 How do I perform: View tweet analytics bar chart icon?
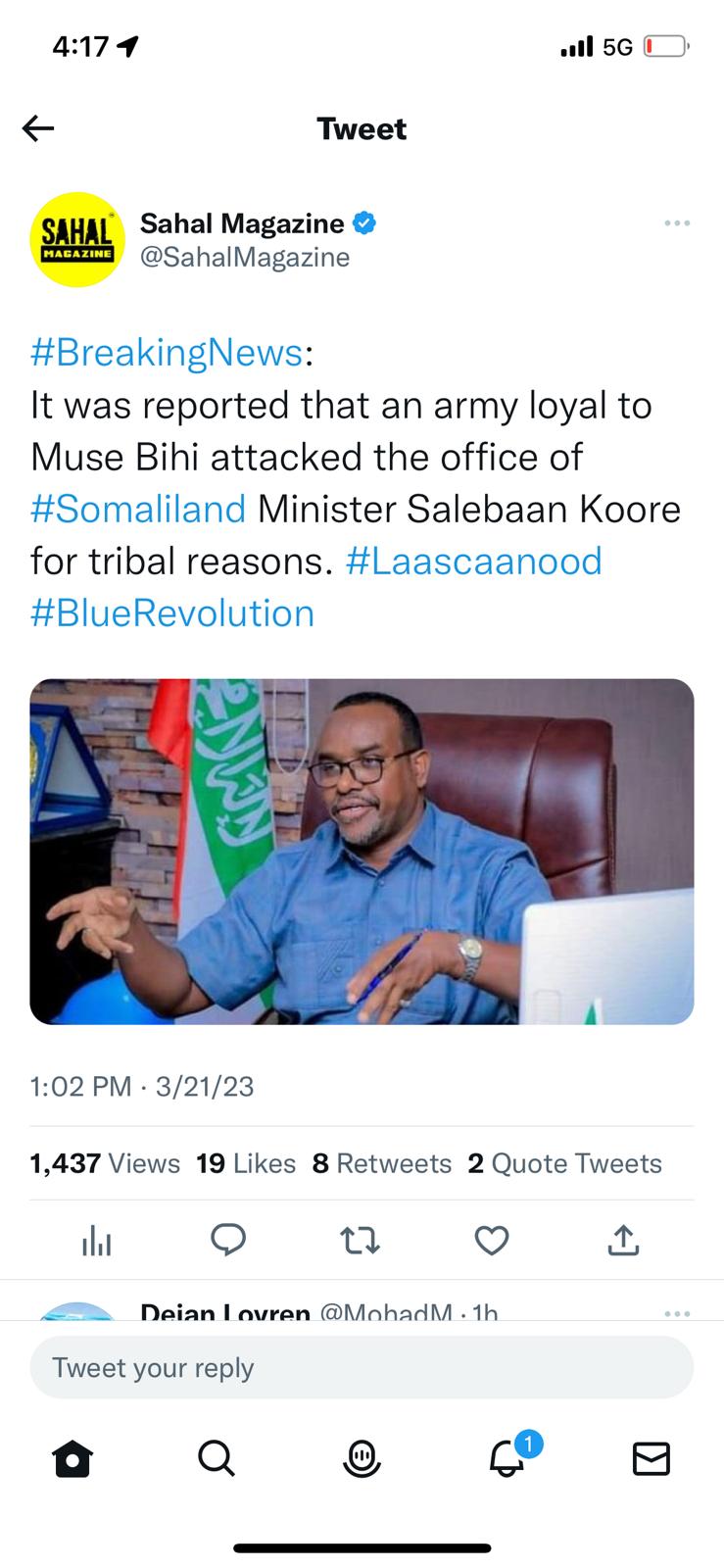[96, 1242]
